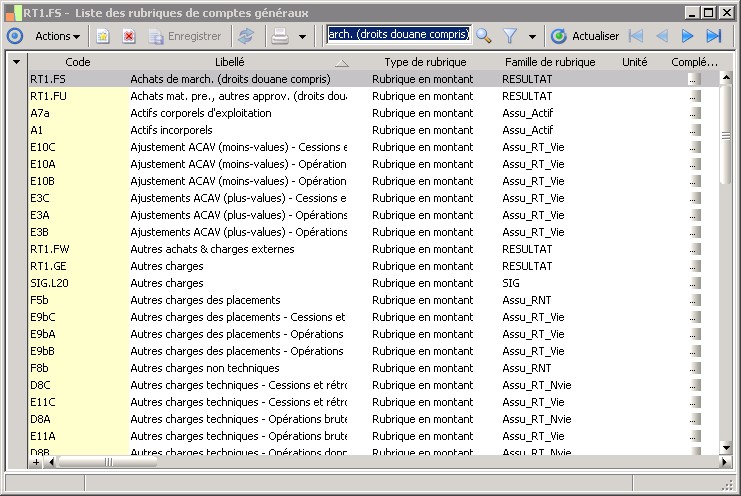Click the Famille de rubrique column header
Image resolution: width=741 pixels, height=496 pixels.
pyautogui.click(x=549, y=62)
